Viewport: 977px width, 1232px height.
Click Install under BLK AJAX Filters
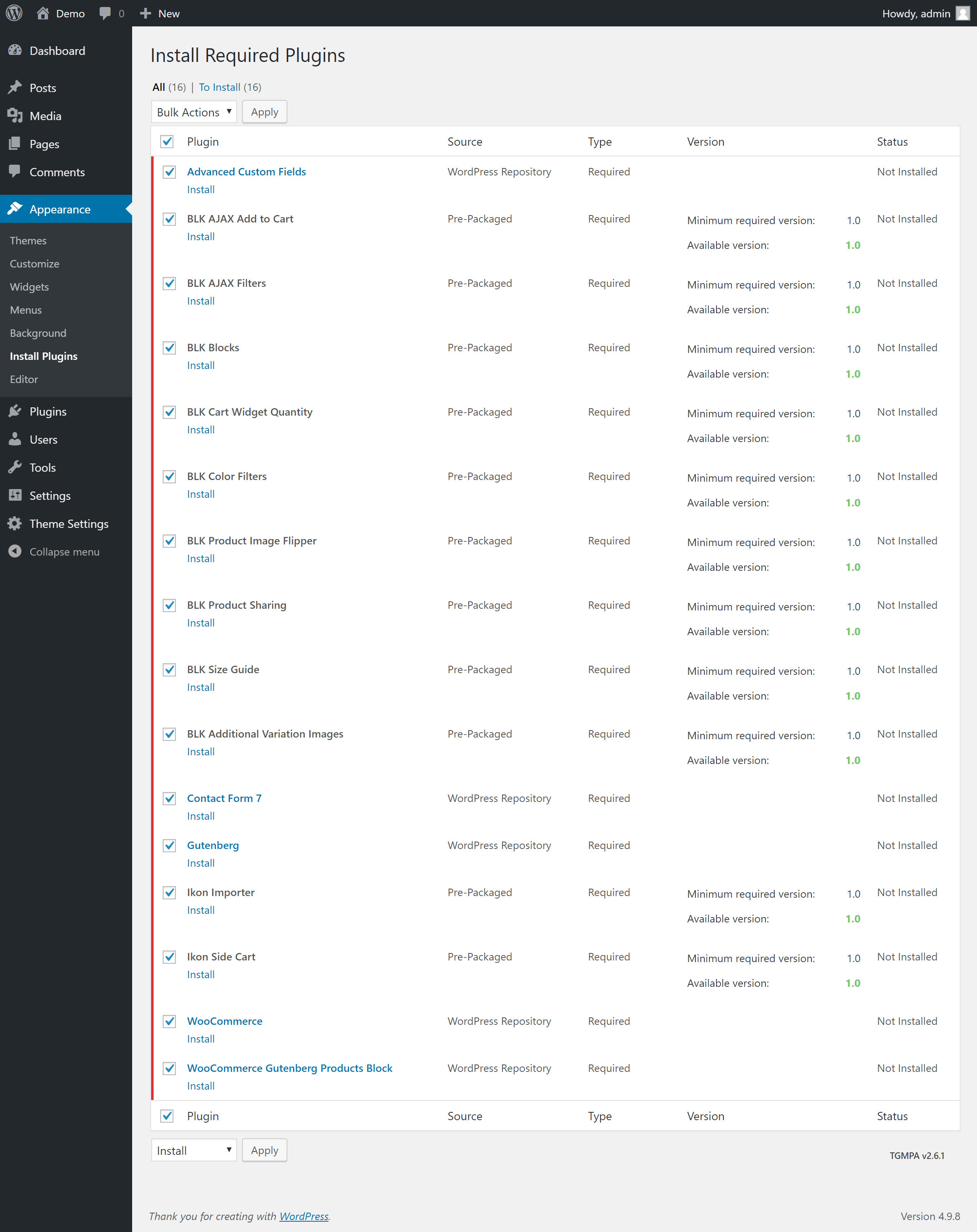click(201, 301)
